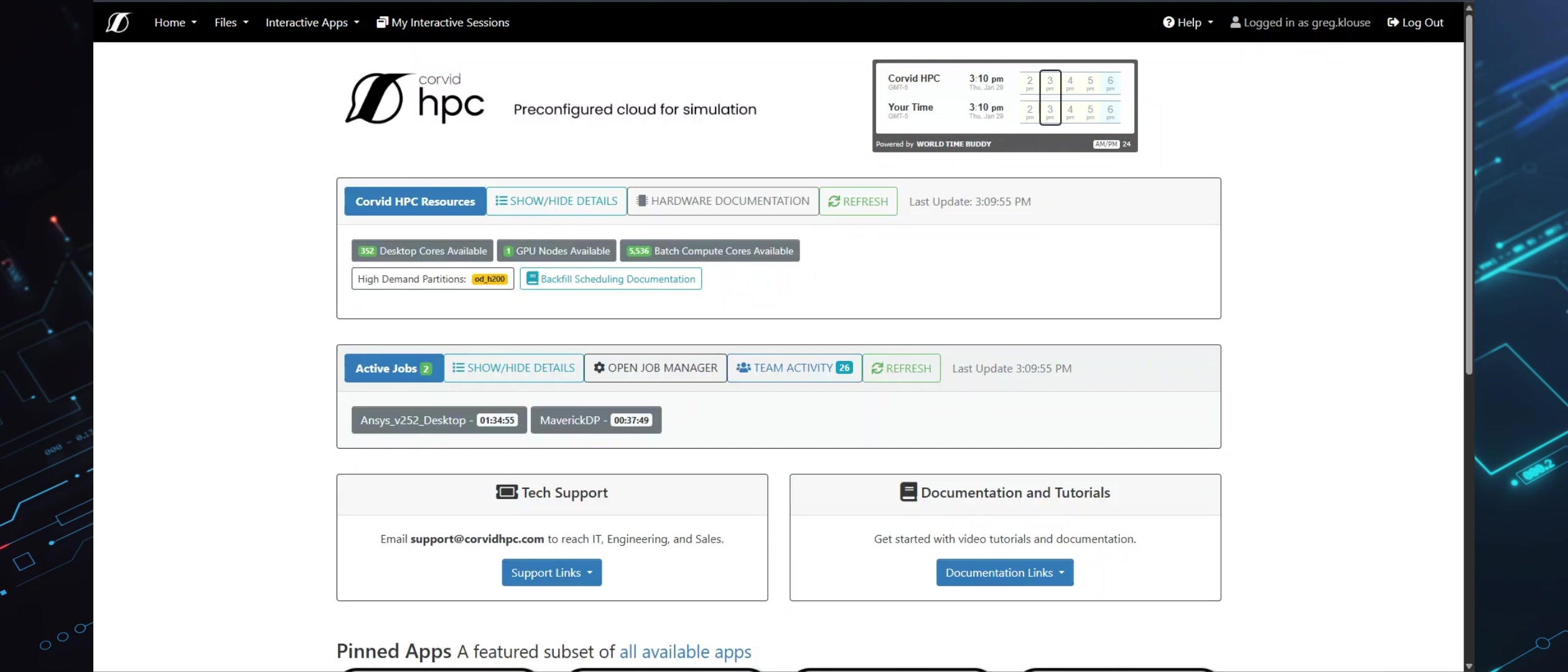
Task: Click the 5,536 Batch Compute Cores Available badge
Action: pos(710,251)
